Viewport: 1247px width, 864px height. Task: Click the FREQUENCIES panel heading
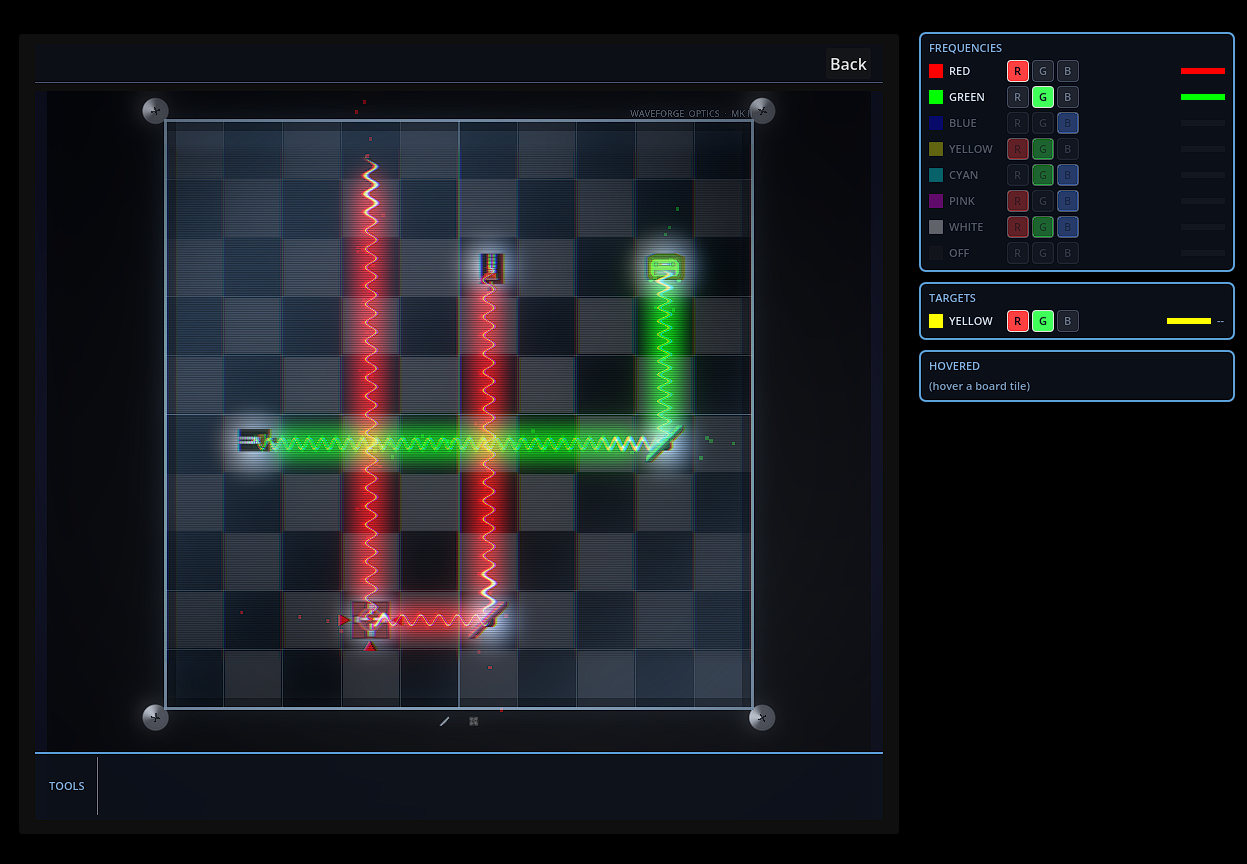pyautogui.click(x=965, y=48)
